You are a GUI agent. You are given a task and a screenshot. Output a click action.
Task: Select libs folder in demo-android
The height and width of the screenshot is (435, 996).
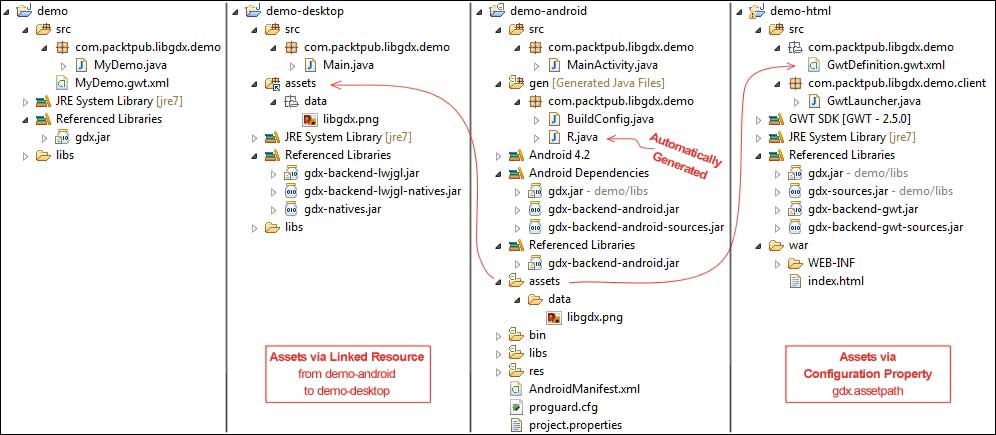pos(537,353)
